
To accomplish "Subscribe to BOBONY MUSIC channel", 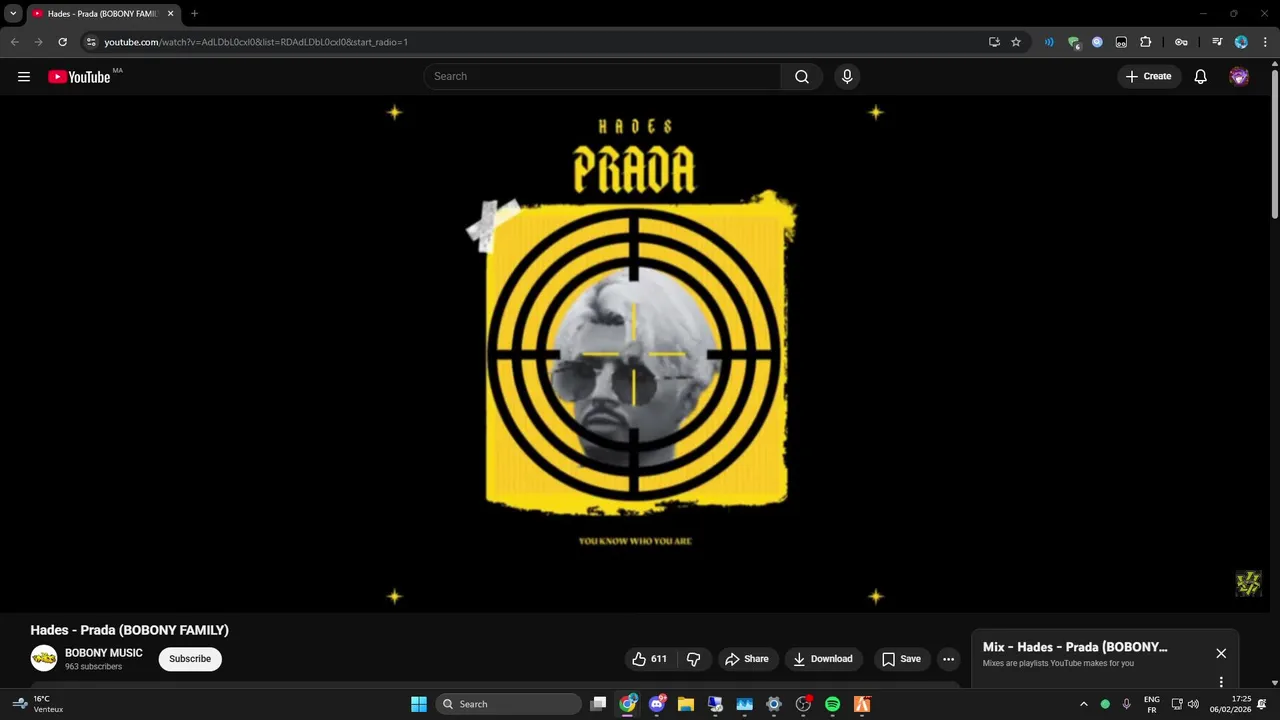I will (x=190, y=659).
